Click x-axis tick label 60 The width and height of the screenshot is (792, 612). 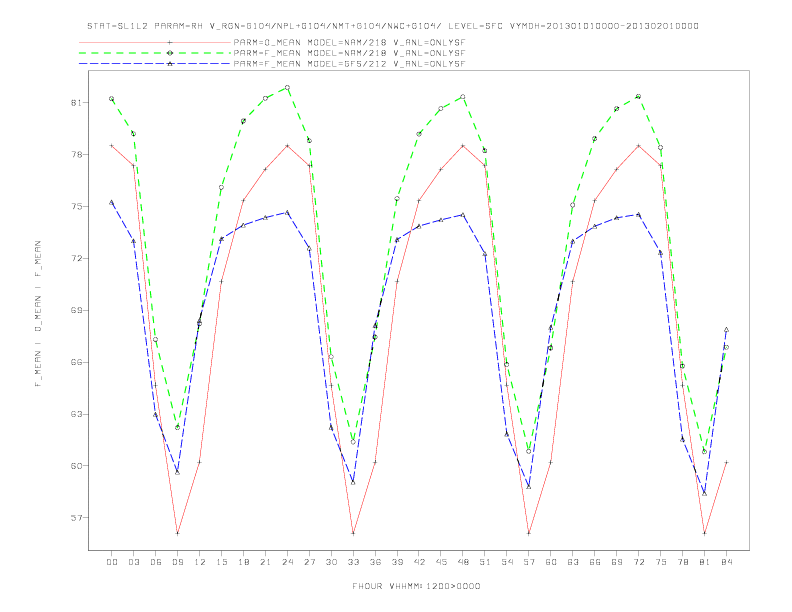coord(551,562)
